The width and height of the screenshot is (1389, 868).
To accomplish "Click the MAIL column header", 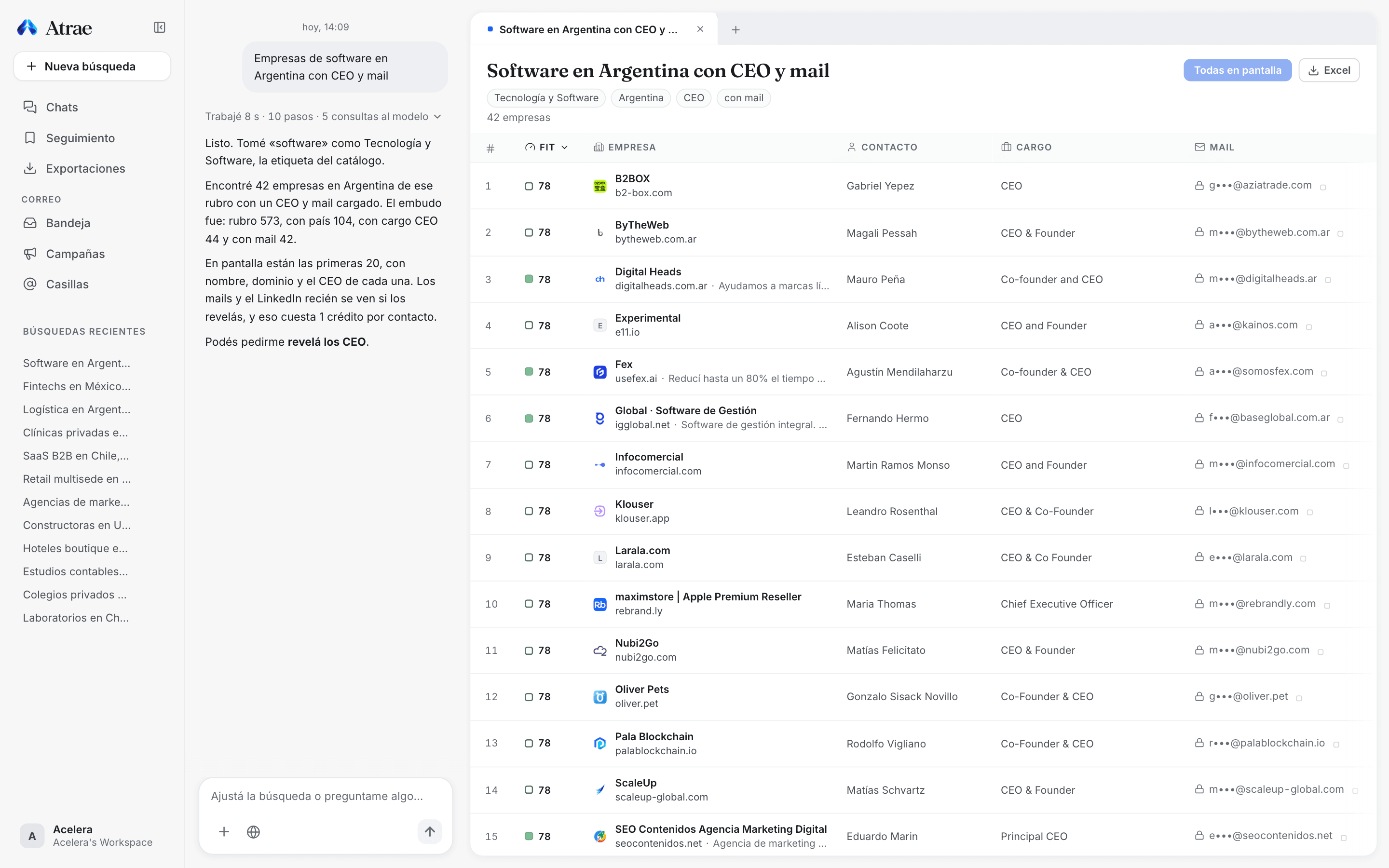I will (x=1214, y=148).
